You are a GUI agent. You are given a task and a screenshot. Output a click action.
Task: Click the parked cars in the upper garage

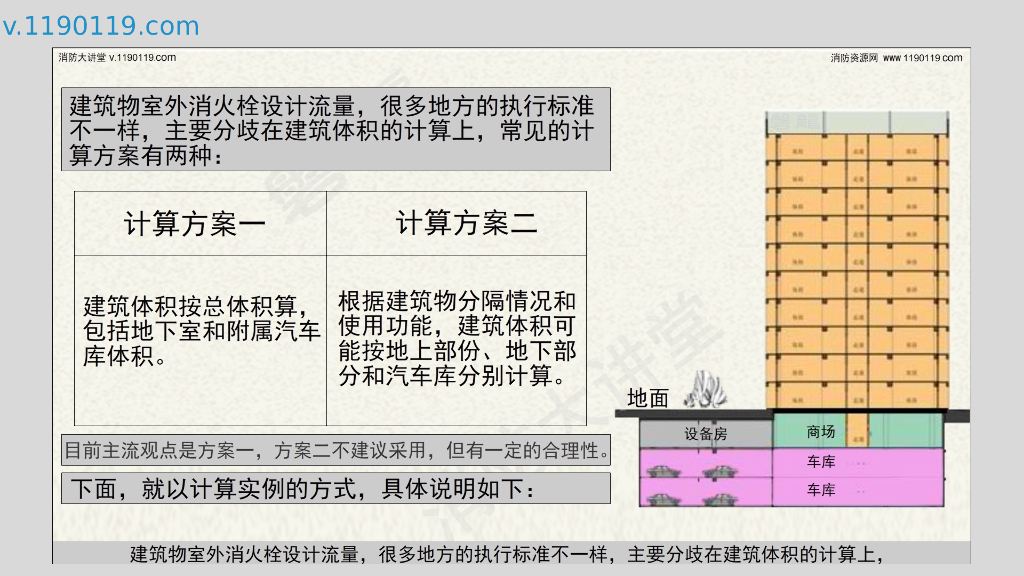(x=691, y=471)
